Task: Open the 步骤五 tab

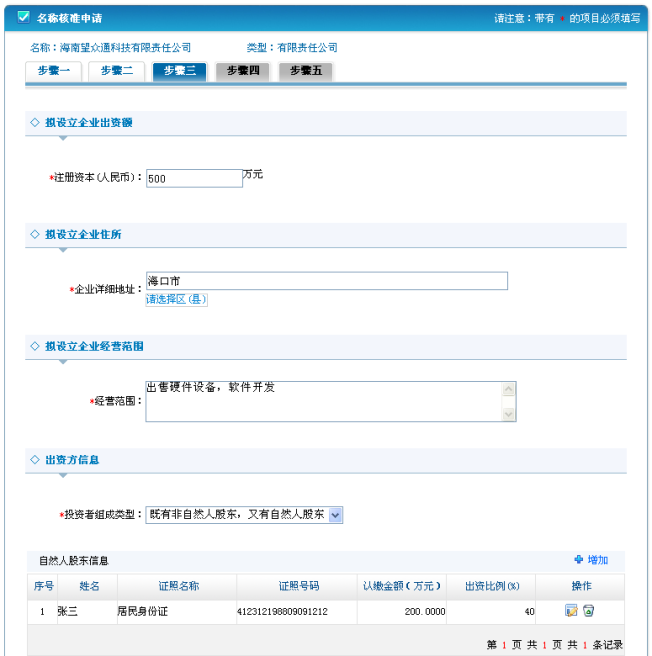Action: (x=306, y=71)
